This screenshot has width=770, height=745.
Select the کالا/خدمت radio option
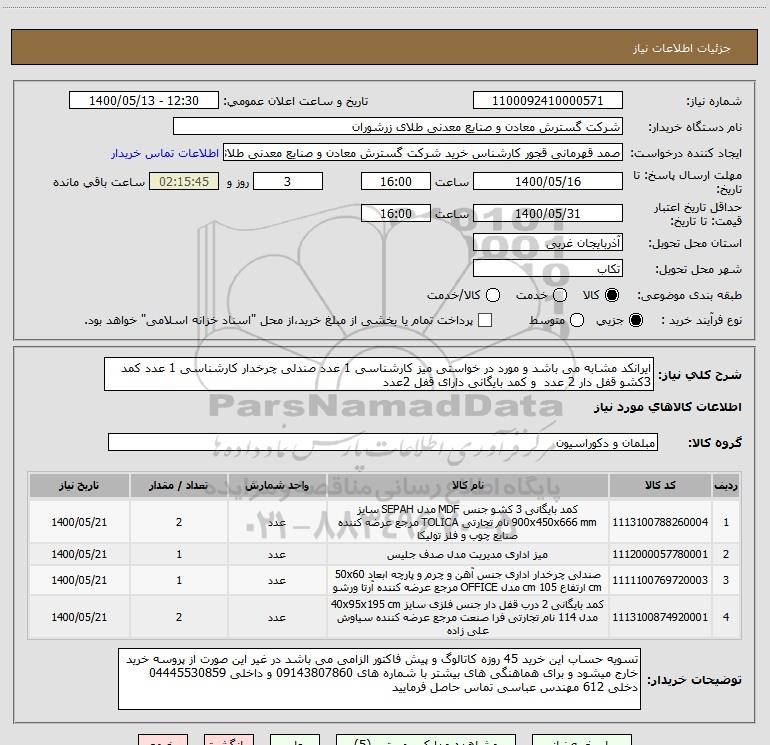click(493, 295)
